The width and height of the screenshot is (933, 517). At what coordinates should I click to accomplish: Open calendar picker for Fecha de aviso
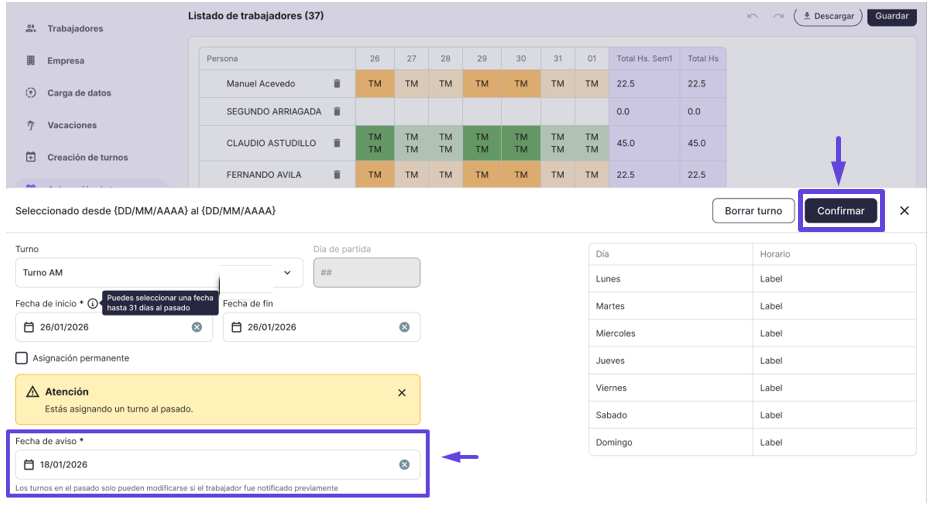[29, 465]
